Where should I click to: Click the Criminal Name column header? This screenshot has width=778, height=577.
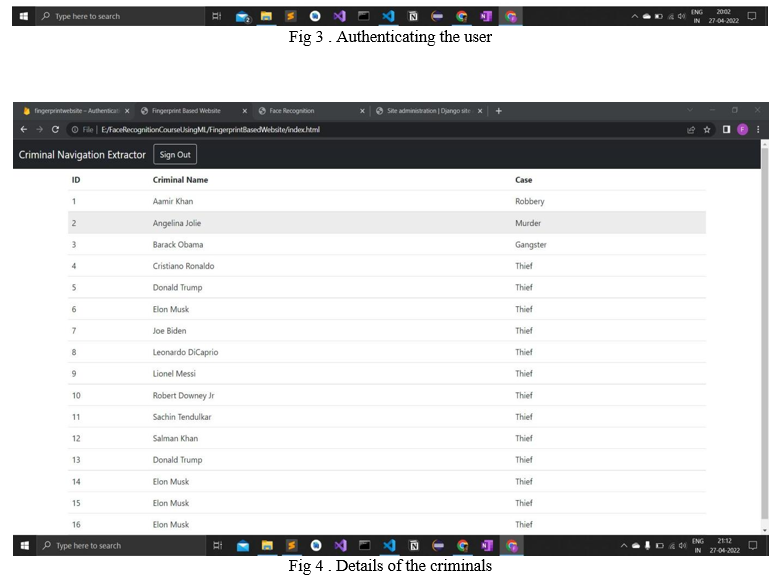pos(180,180)
